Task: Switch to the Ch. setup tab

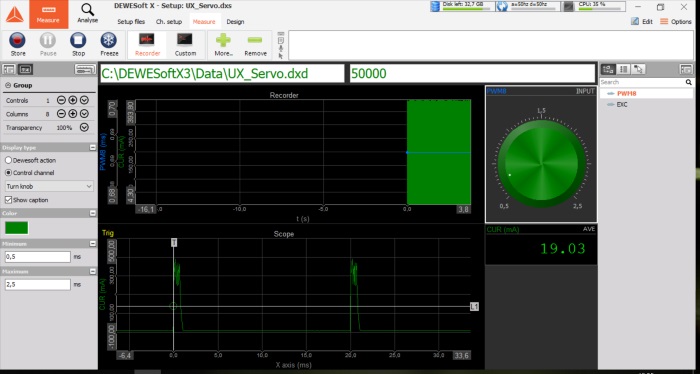Action: (x=169, y=21)
